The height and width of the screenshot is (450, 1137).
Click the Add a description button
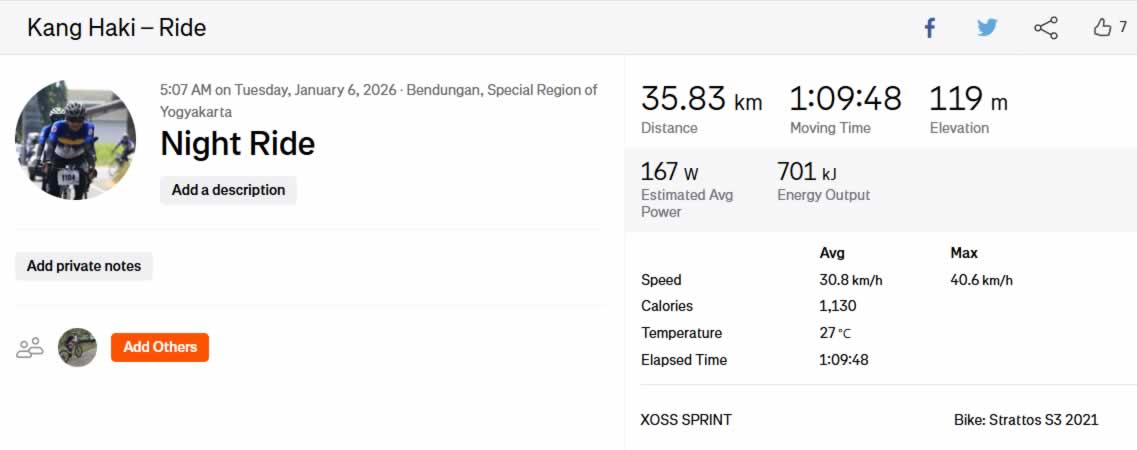pyautogui.click(x=228, y=190)
